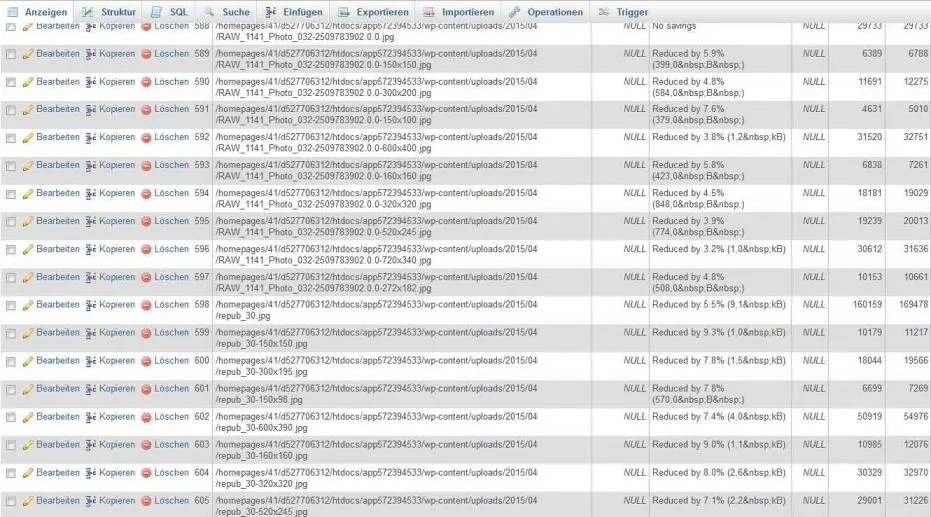Click the copy icon for row 600

click(x=90, y=361)
